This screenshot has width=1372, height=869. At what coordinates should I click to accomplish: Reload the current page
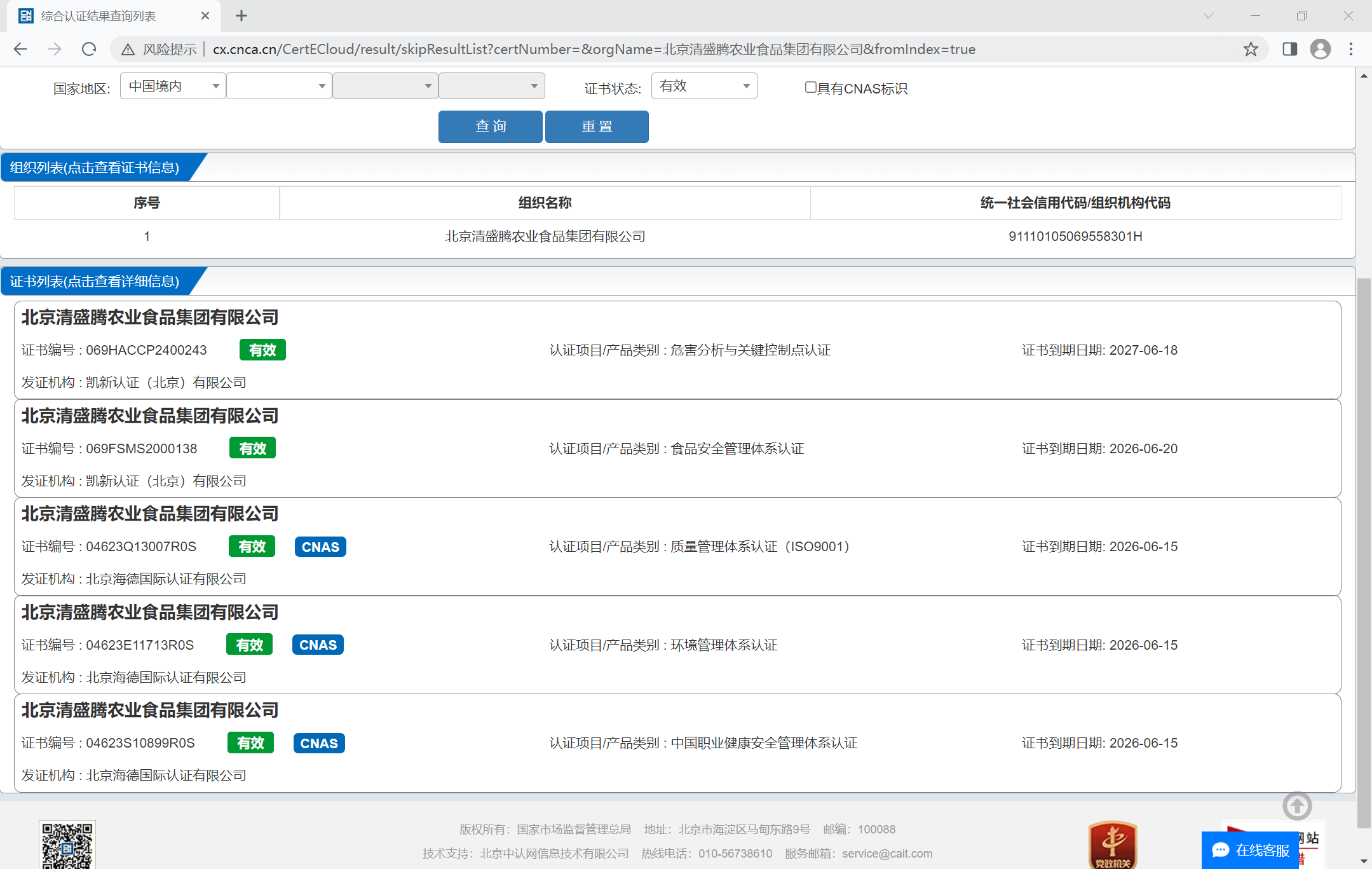[89, 50]
